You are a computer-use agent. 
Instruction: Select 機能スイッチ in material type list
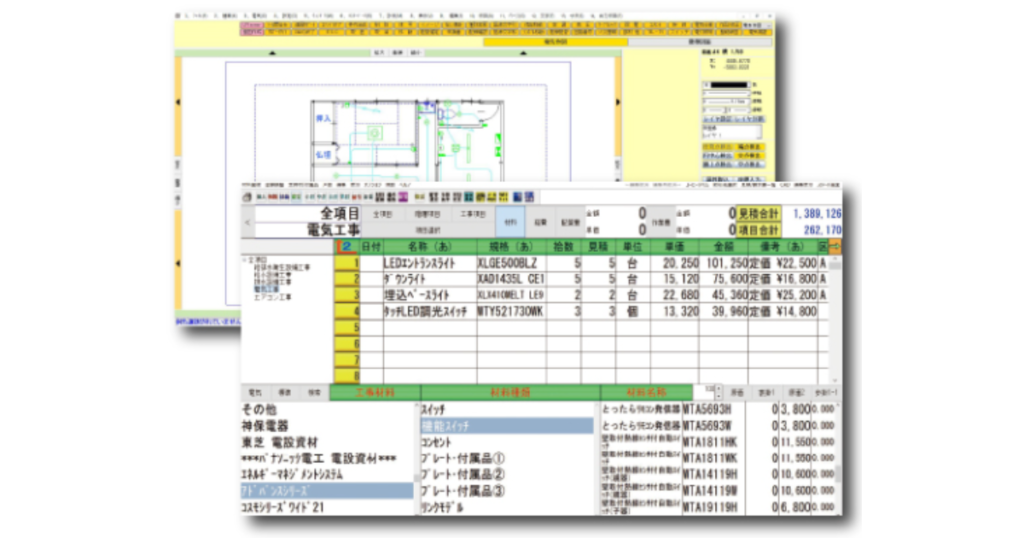507,426
